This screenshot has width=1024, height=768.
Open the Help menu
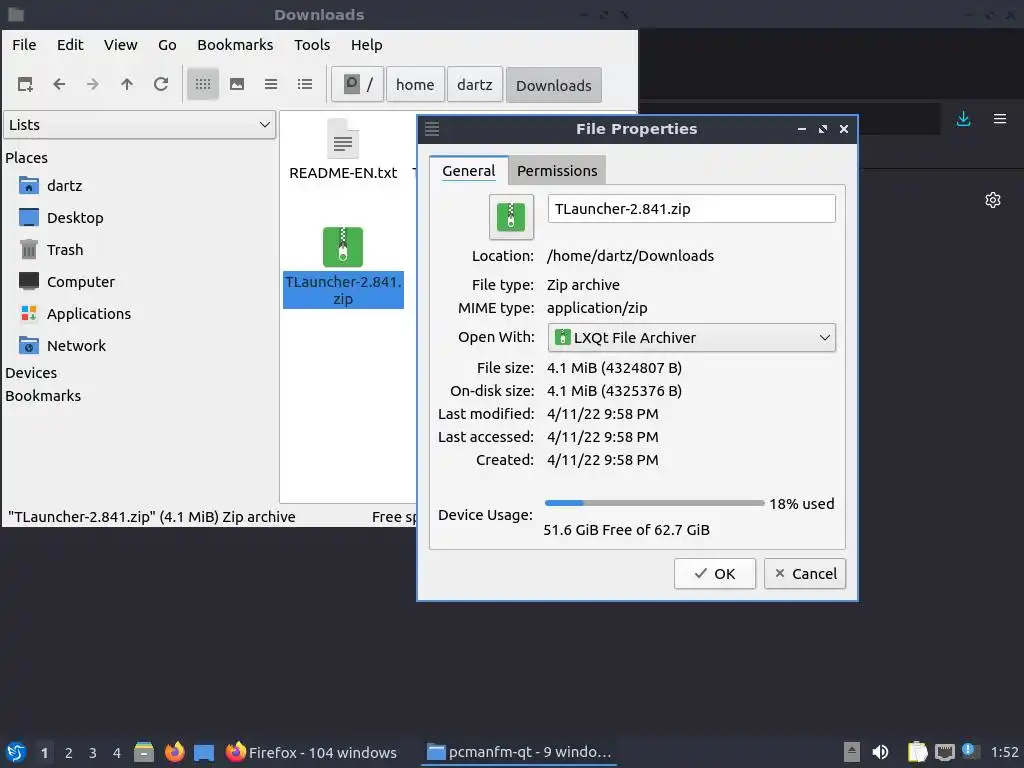[366, 45]
